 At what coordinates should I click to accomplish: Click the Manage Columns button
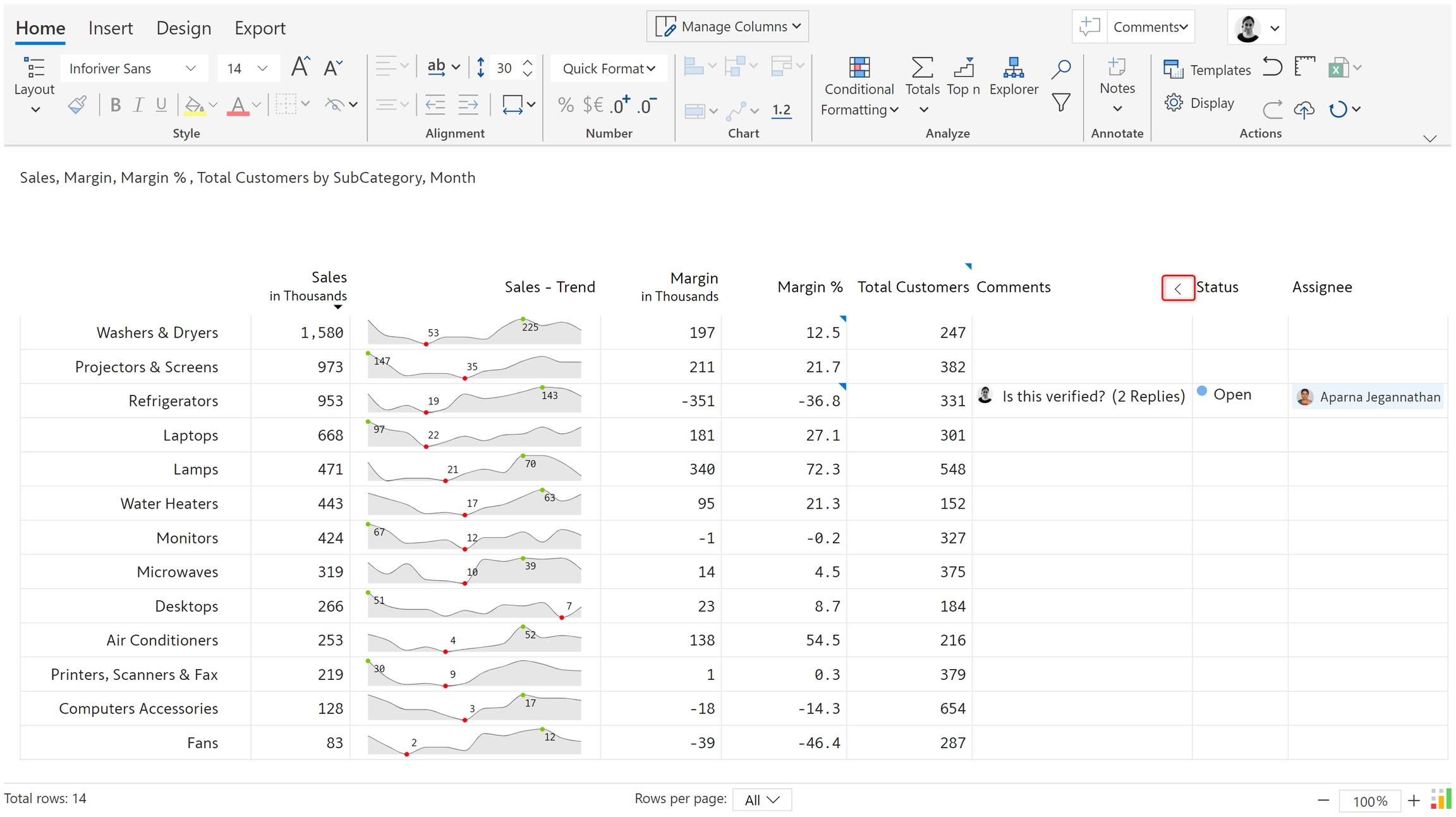pyautogui.click(x=727, y=27)
